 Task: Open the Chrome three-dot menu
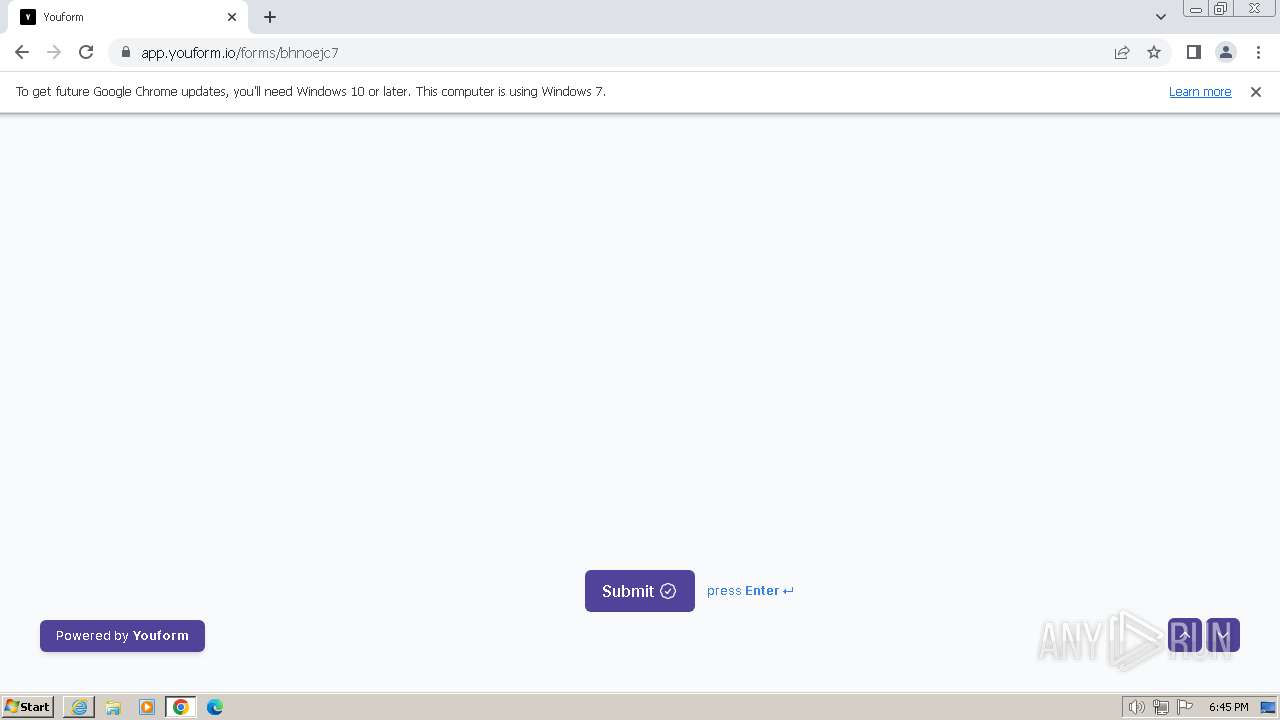tap(1258, 53)
